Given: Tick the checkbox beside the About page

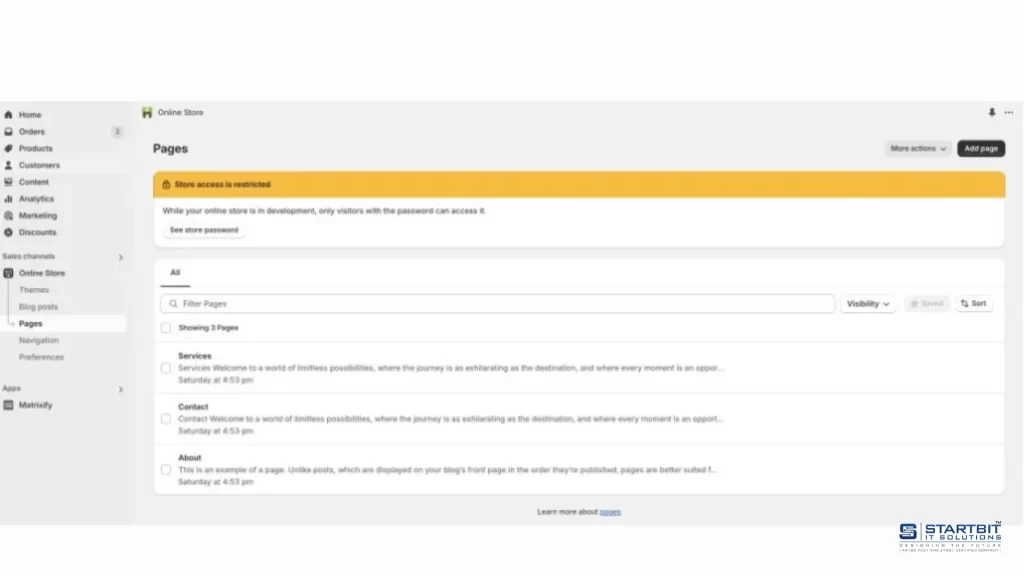Looking at the screenshot, I should click(x=166, y=469).
